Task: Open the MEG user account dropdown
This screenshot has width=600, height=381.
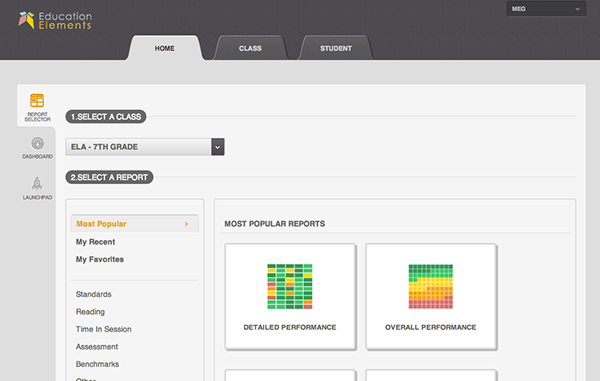Action: coord(546,9)
